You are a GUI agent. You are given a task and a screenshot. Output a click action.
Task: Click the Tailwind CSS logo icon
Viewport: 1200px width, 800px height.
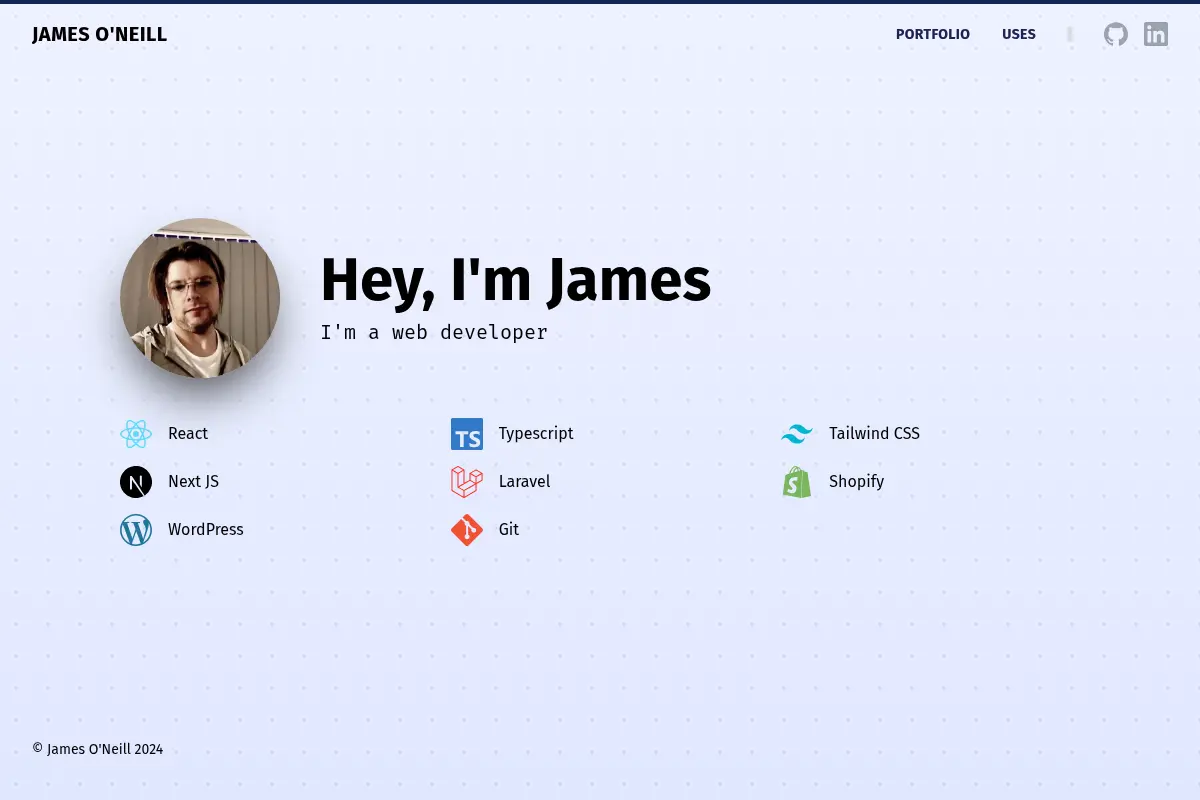click(x=797, y=434)
